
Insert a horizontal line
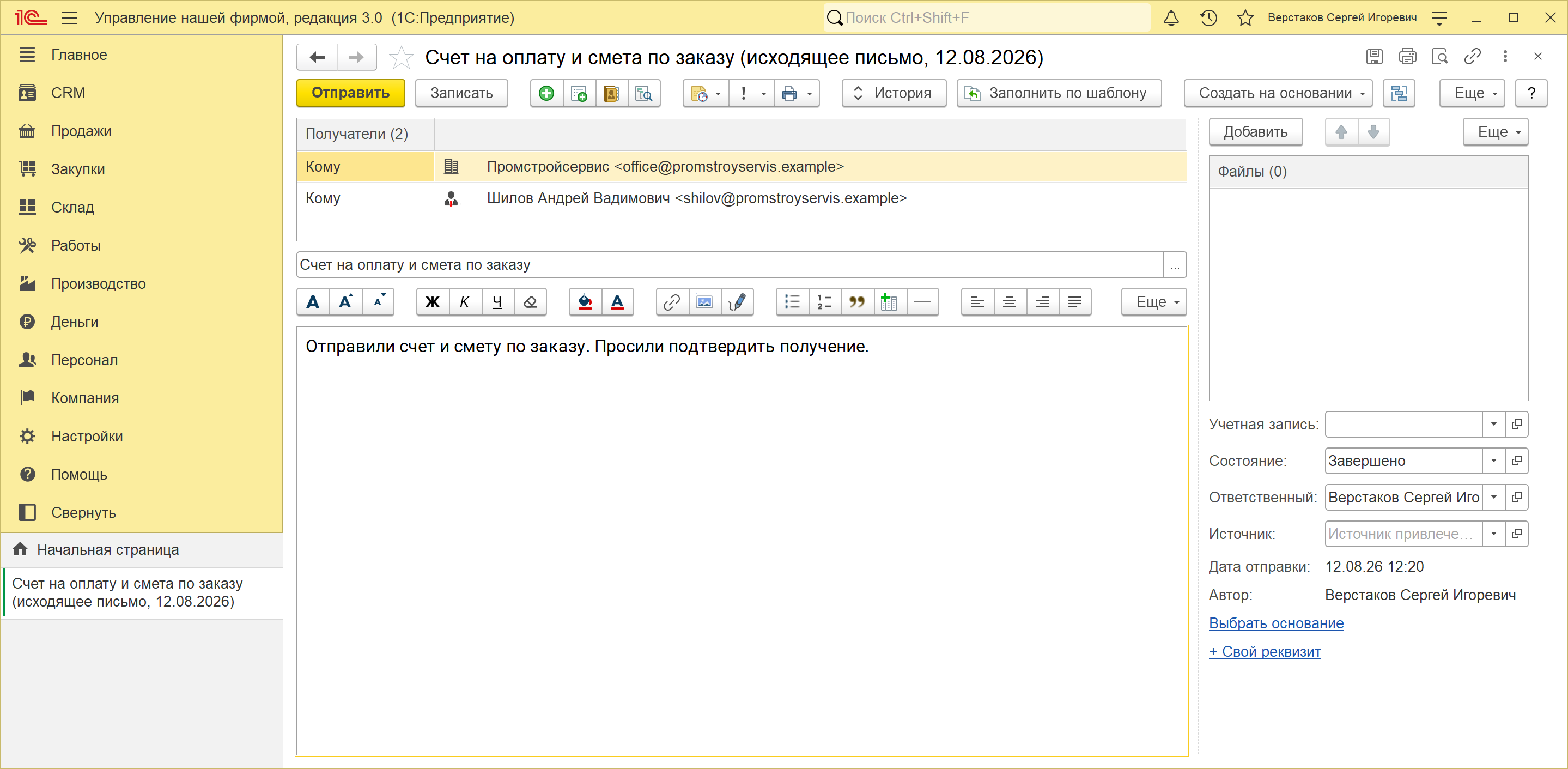923,302
